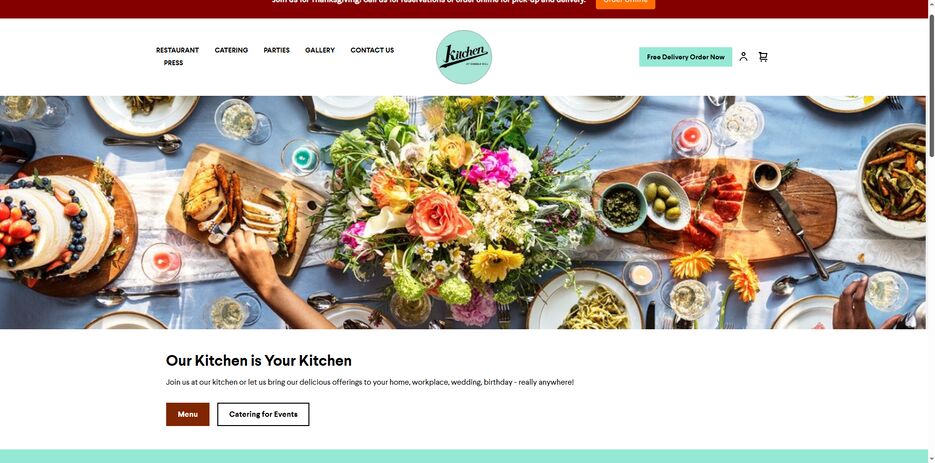The image size is (935, 463).
Task: Open the RESTAURANT nav item
Action: (x=178, y=50)
